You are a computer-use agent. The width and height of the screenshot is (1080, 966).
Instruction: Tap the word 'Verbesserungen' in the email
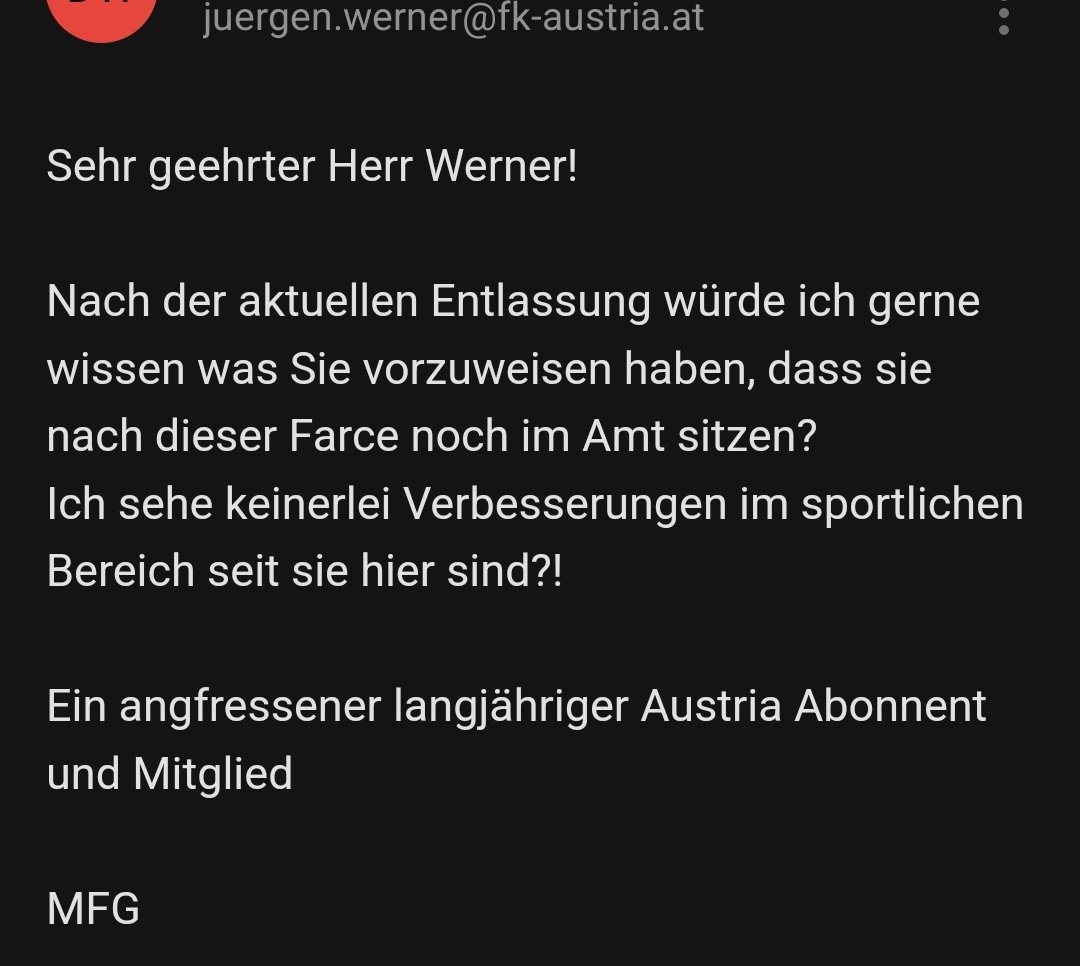point(565,505)
